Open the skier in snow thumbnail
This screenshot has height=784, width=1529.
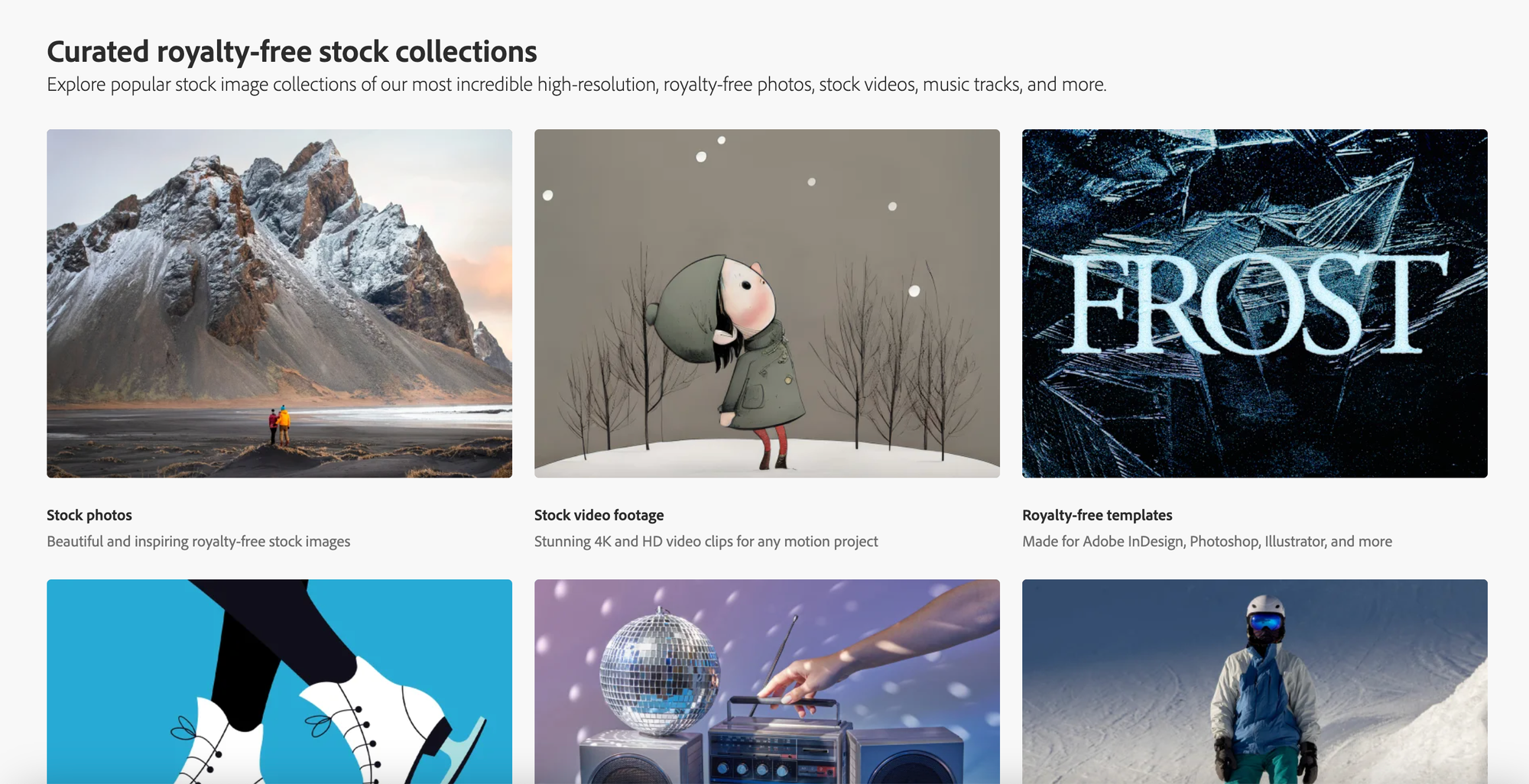click(x=1255, y=682)
